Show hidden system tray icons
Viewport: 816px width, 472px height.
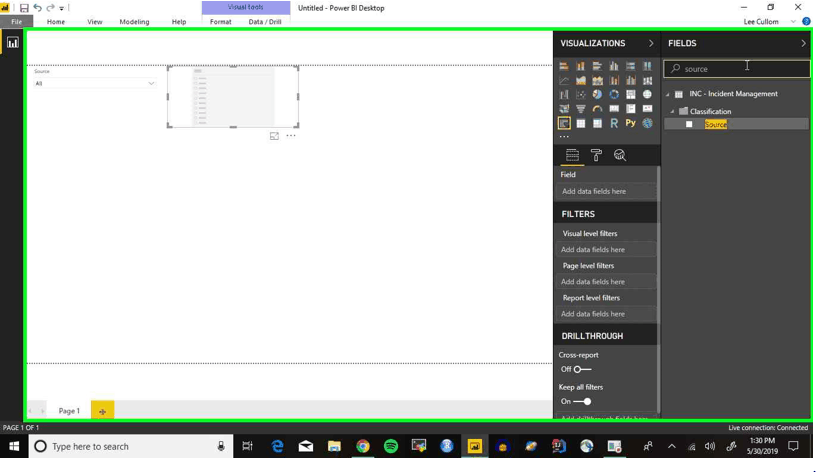point(672,447)
